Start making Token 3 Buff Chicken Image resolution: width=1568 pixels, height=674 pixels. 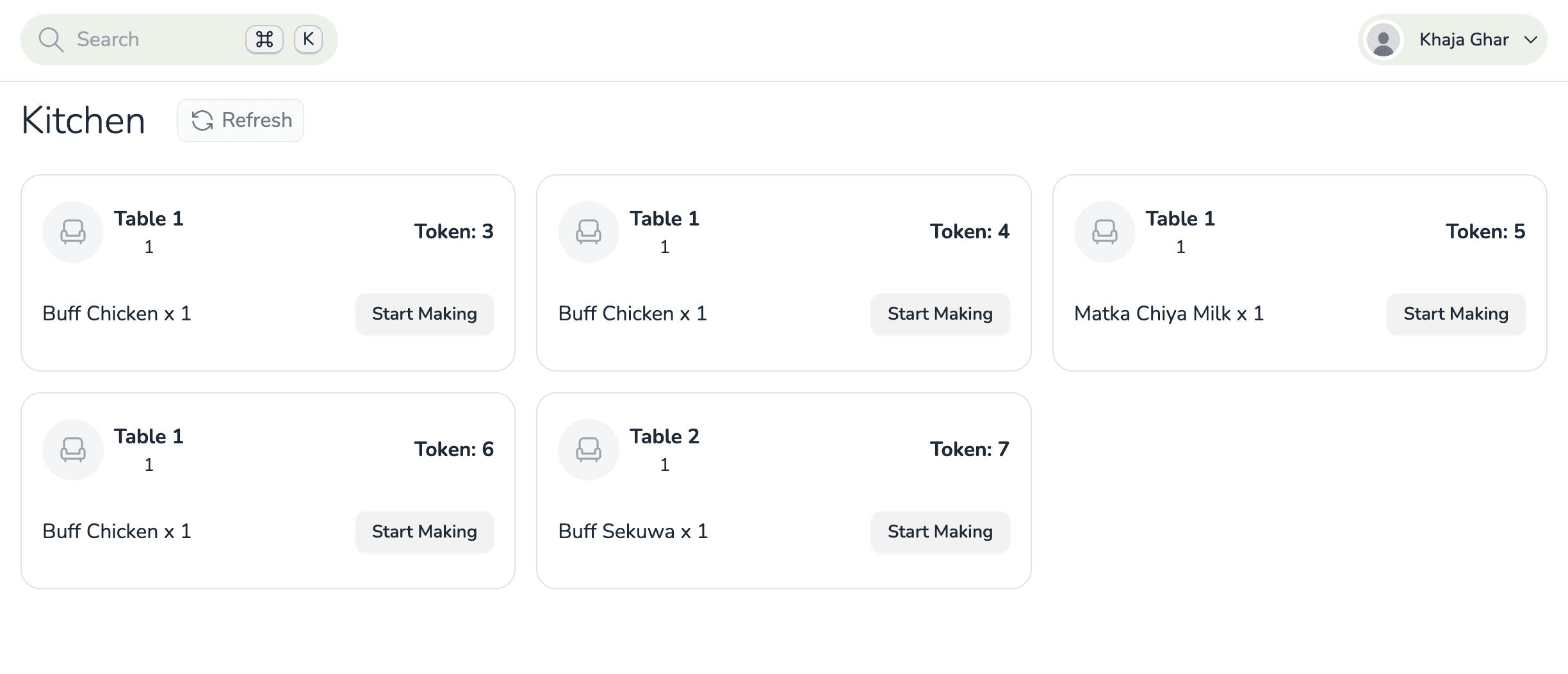[424, 314]
